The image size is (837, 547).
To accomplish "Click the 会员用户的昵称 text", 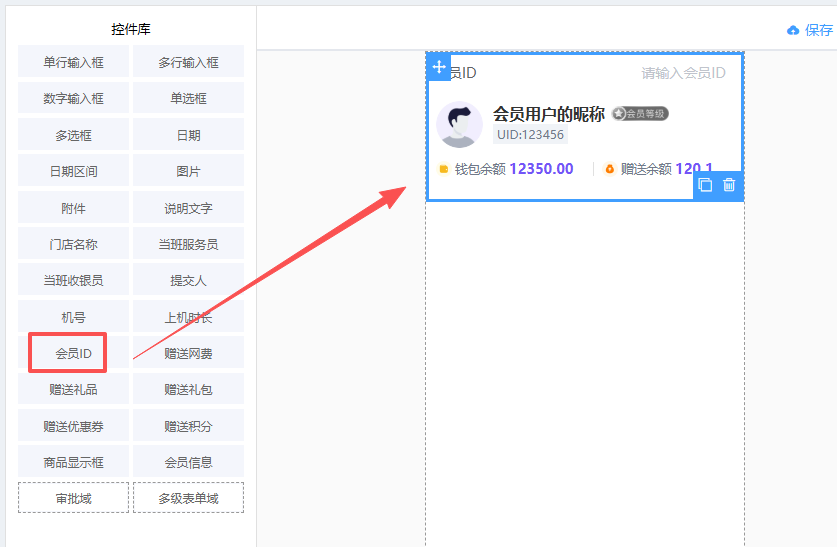I will pyautogui.click(x=549, y=114).
